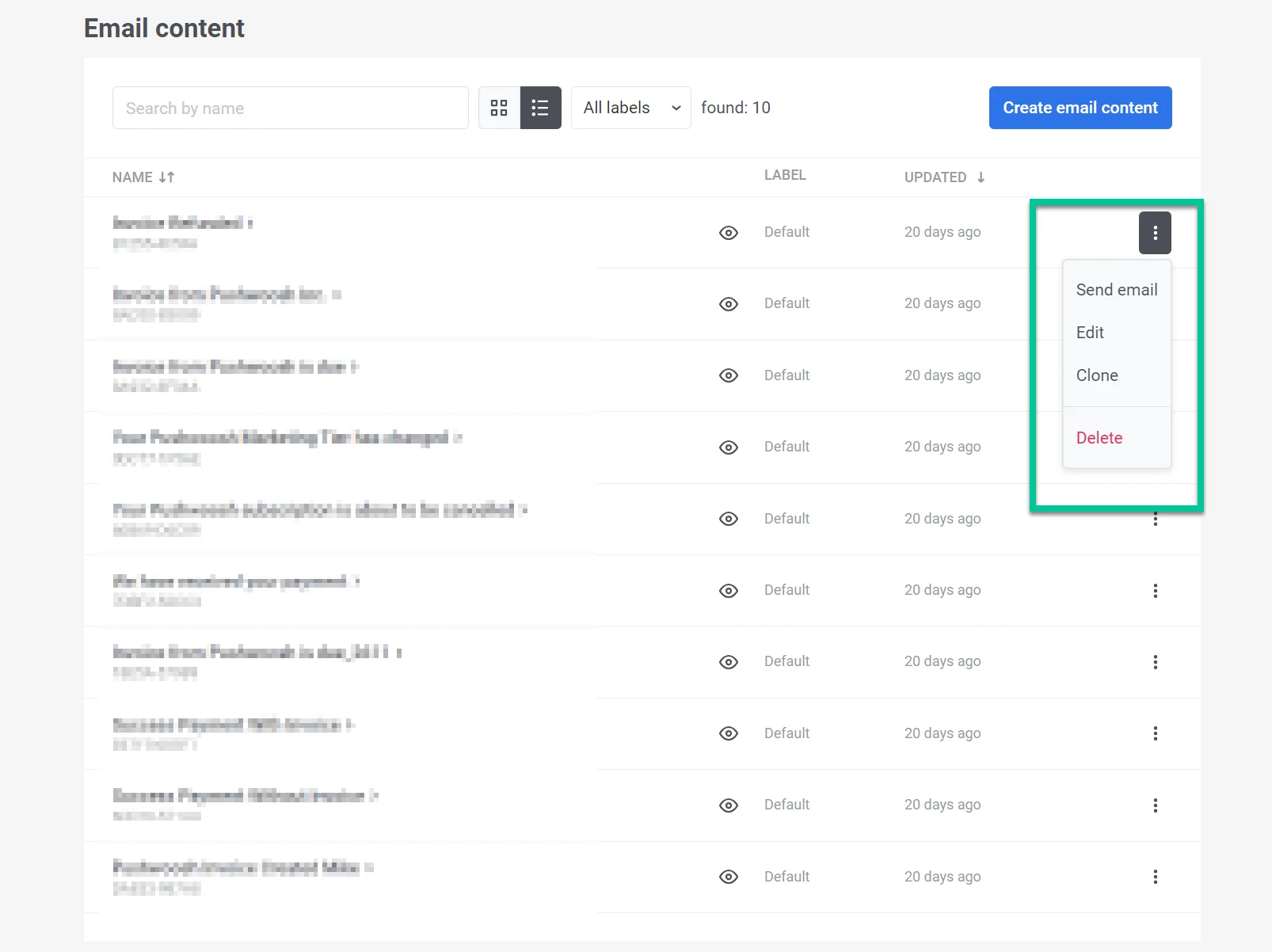Image resolution: width=1272 pixels, height=952 pixels.
Task: Select Edit from the context menu
Action: click(x=1090, y=333)
